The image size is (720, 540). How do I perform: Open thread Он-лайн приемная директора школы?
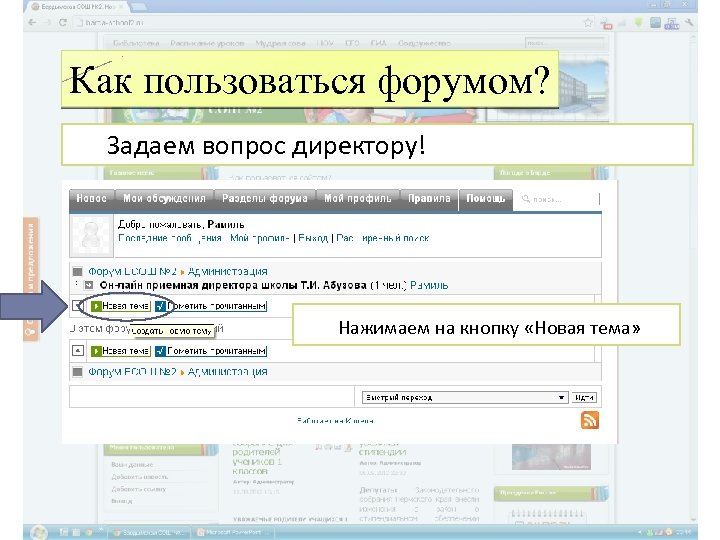click(233, 285)
